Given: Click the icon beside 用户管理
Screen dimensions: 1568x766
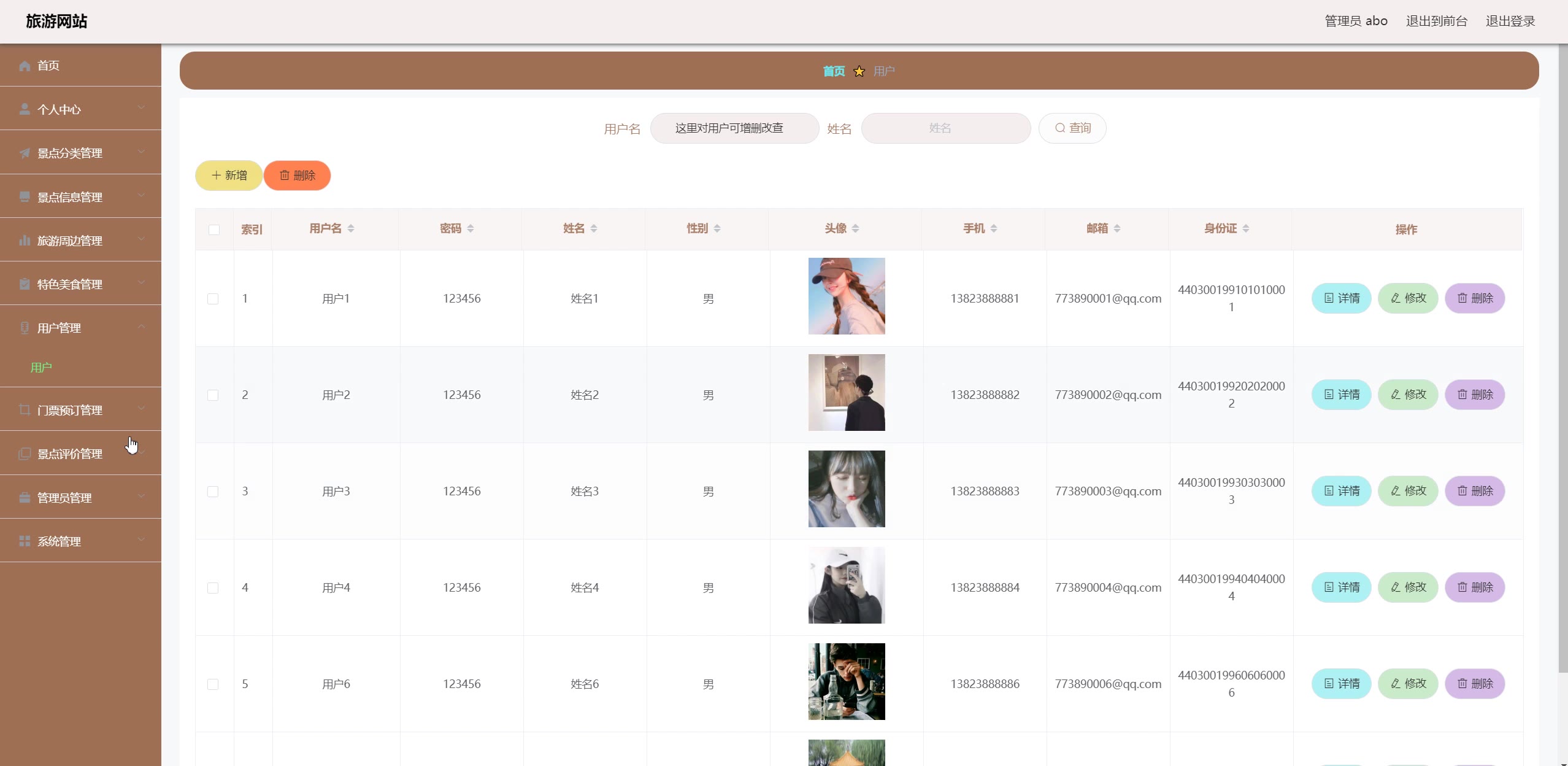Looking at the screenshot, I should (25, 328).
